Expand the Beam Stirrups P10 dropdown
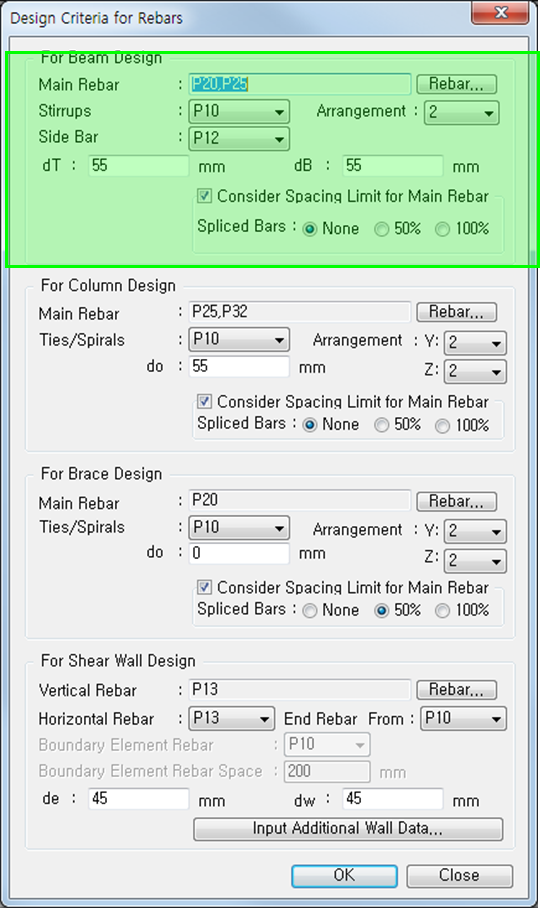The image size is (540, 908). point(239,111)
